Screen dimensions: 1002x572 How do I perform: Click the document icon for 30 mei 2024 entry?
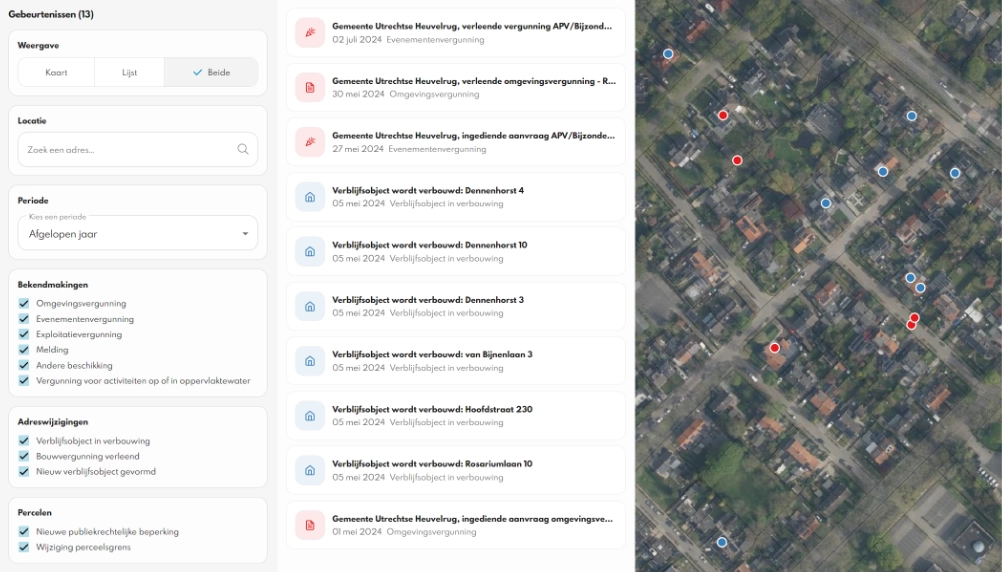tap(310, 88)
